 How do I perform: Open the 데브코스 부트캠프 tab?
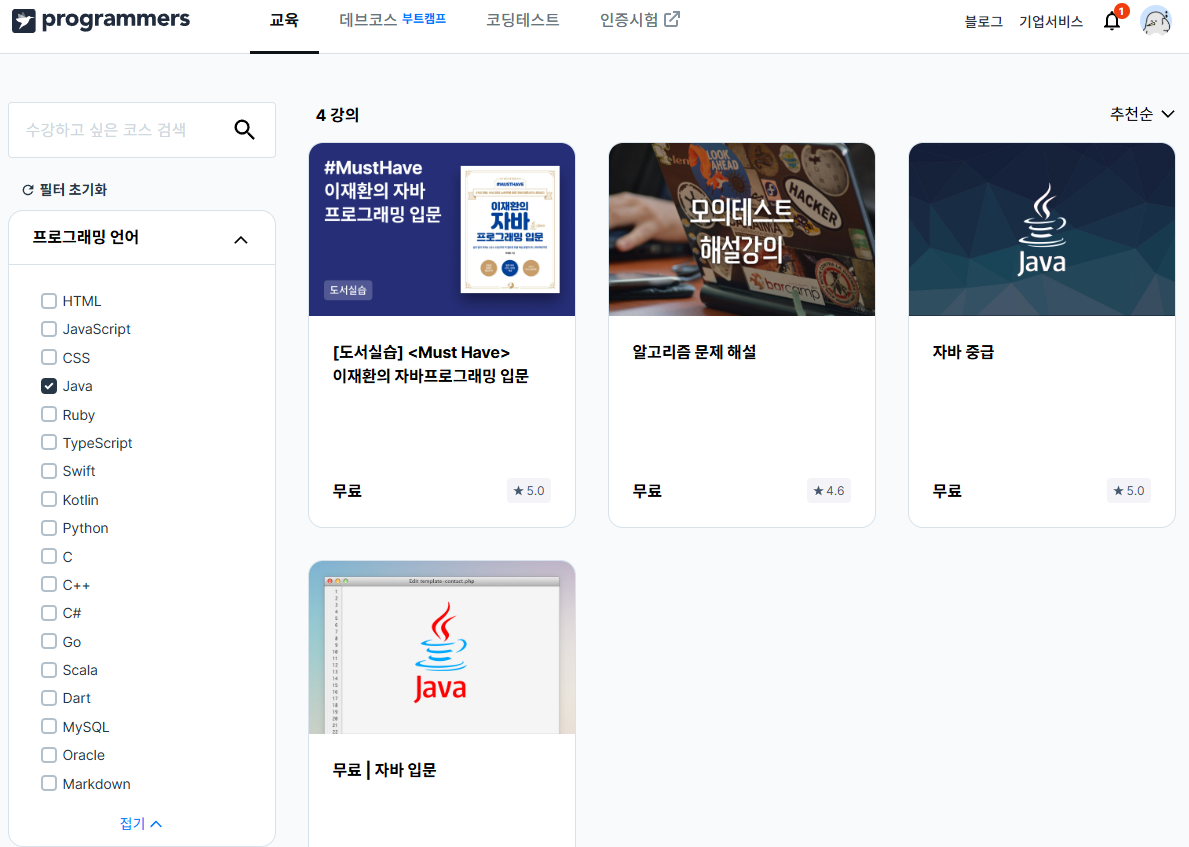(392, 20)
